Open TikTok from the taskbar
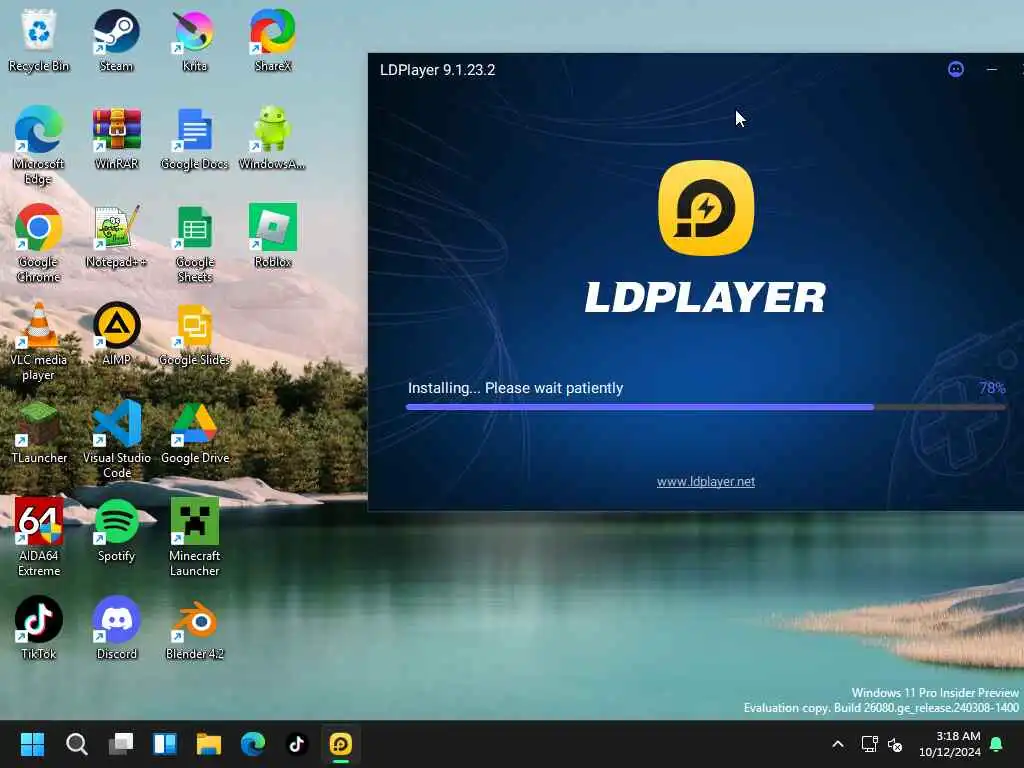Image resolution: width=1024 pixels, height=768 pixels. (297, 744)
